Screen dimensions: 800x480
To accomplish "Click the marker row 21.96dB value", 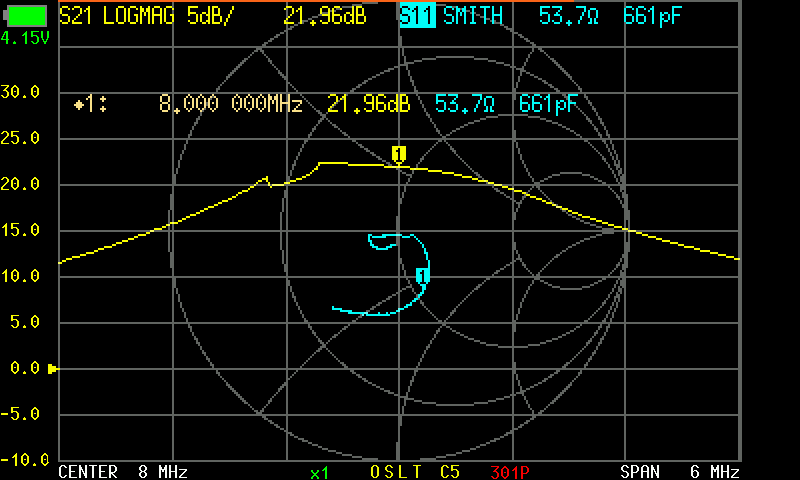I will pos(368,104).
